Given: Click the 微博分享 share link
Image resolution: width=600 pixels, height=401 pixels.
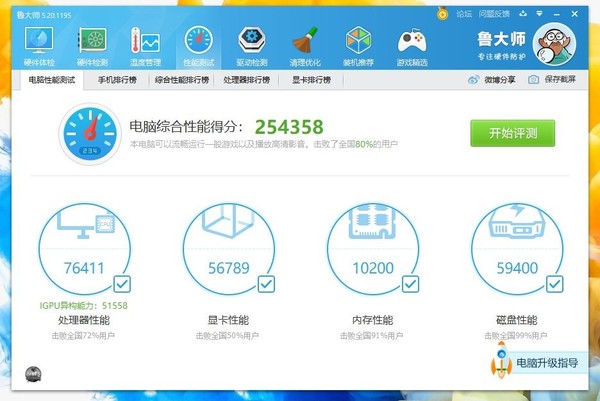Looking at the screenshot, I should click(492, 80).
